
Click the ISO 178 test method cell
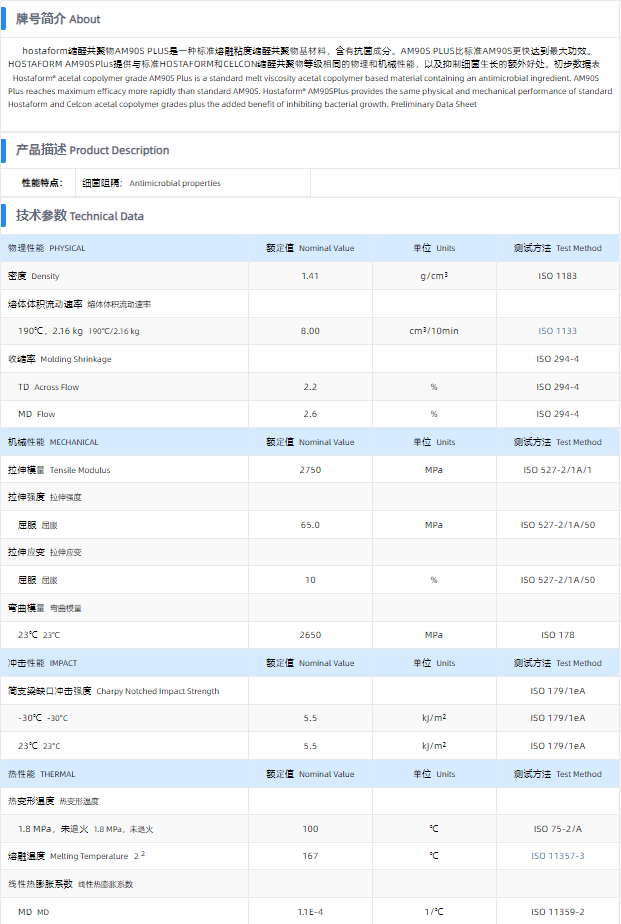tap(557, 635)
